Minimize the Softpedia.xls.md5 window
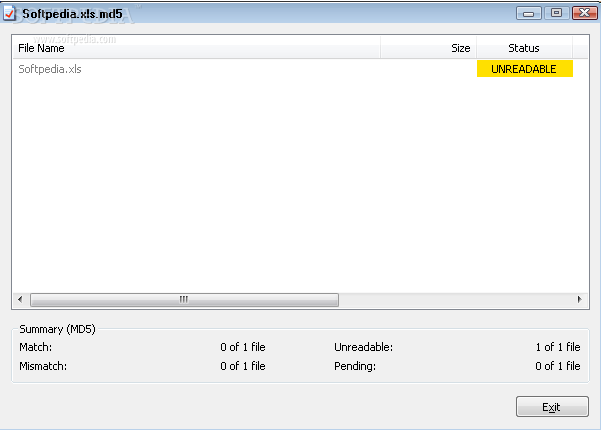Image resolution: width=601 pixels, height=430 pixels. point(529,13)
